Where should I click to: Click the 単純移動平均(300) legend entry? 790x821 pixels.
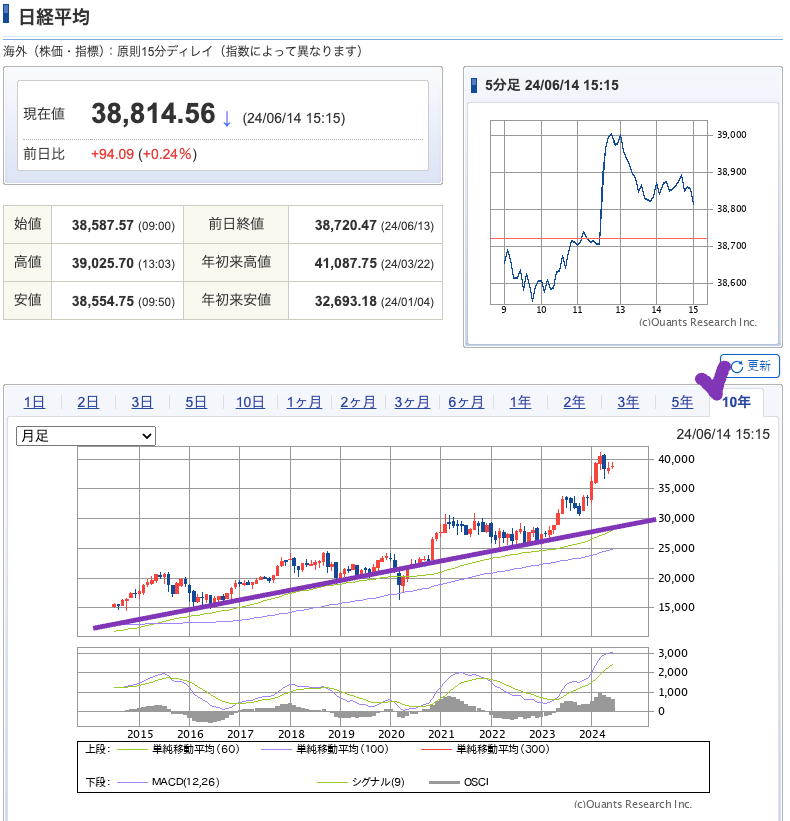pos(485,749)
